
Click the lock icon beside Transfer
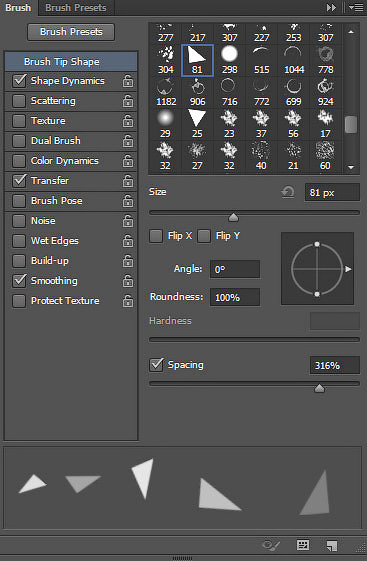click(128, 181)
